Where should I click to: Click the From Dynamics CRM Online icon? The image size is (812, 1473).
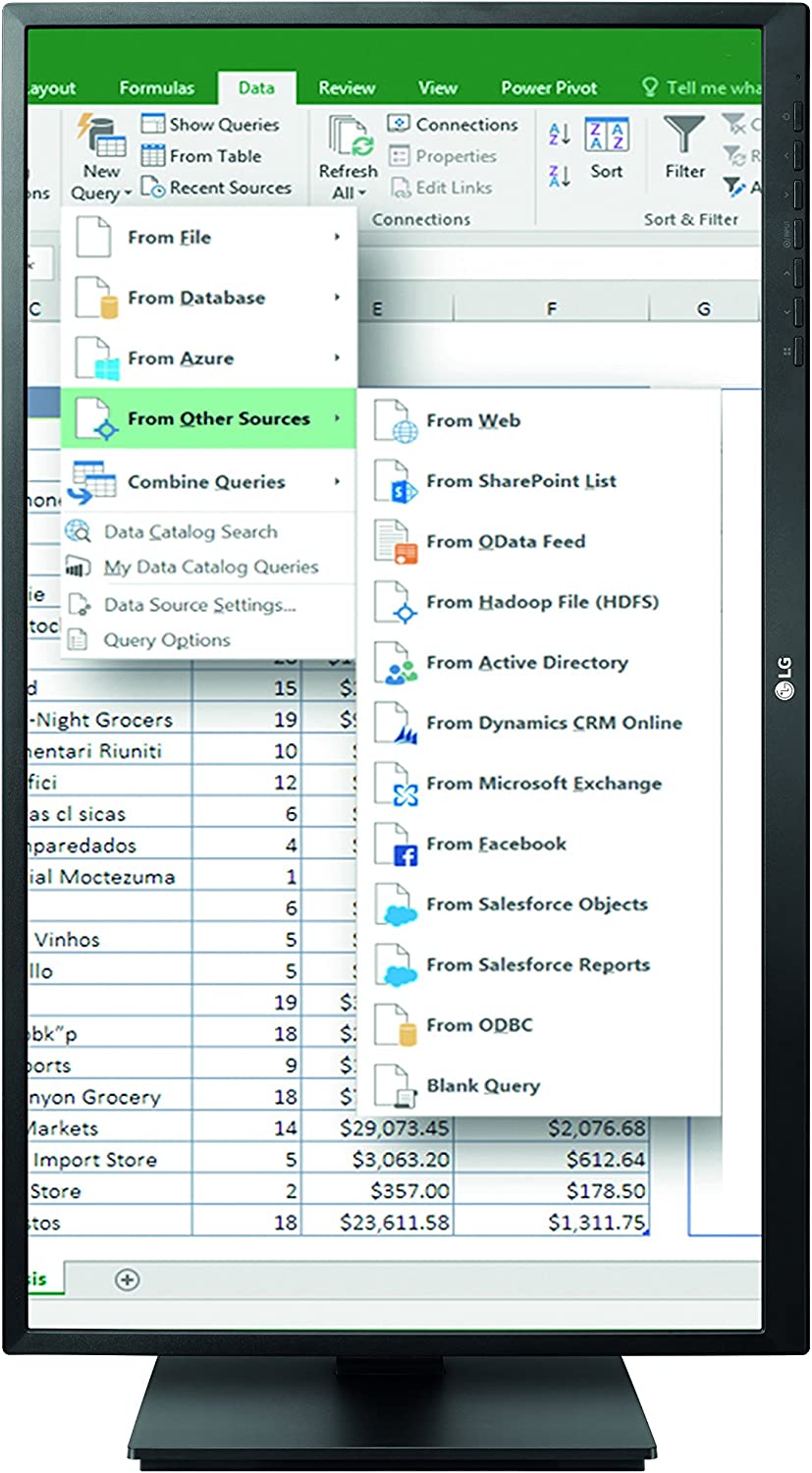tap(396, 724)
